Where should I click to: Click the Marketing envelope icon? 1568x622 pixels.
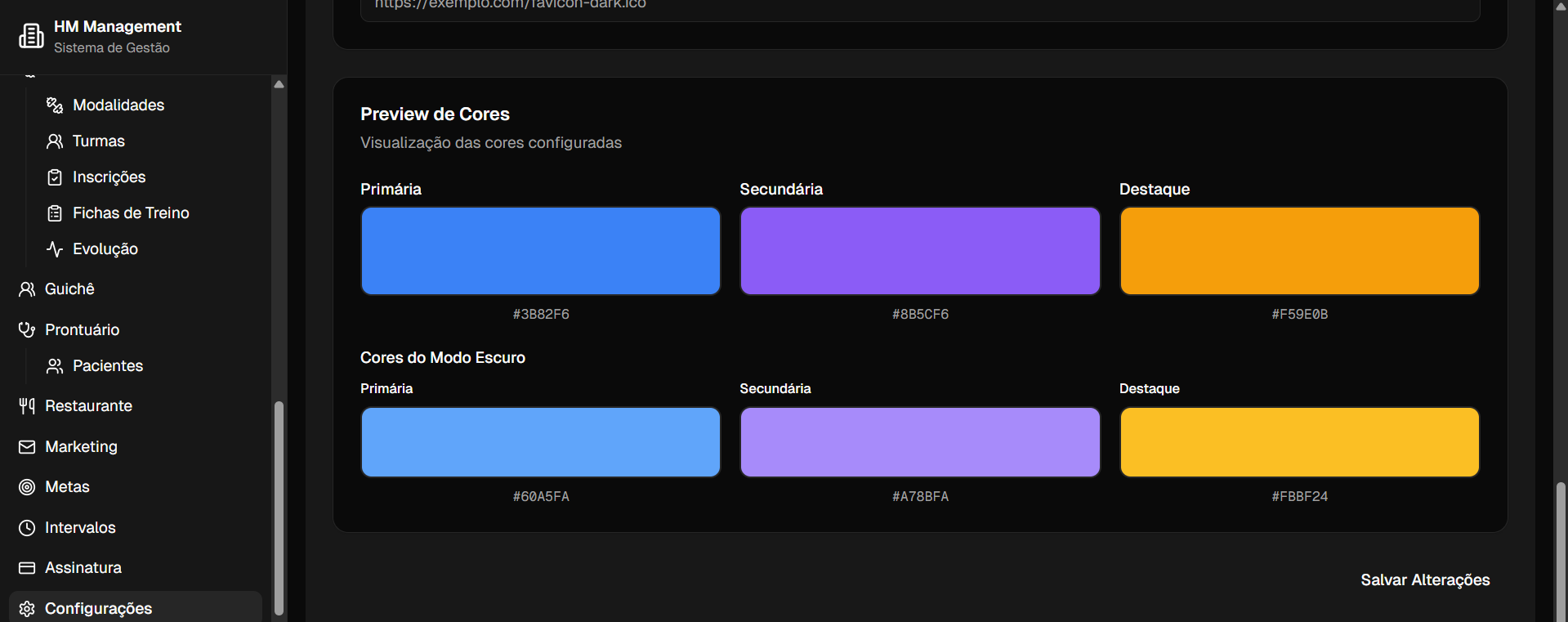click(27, 447)
